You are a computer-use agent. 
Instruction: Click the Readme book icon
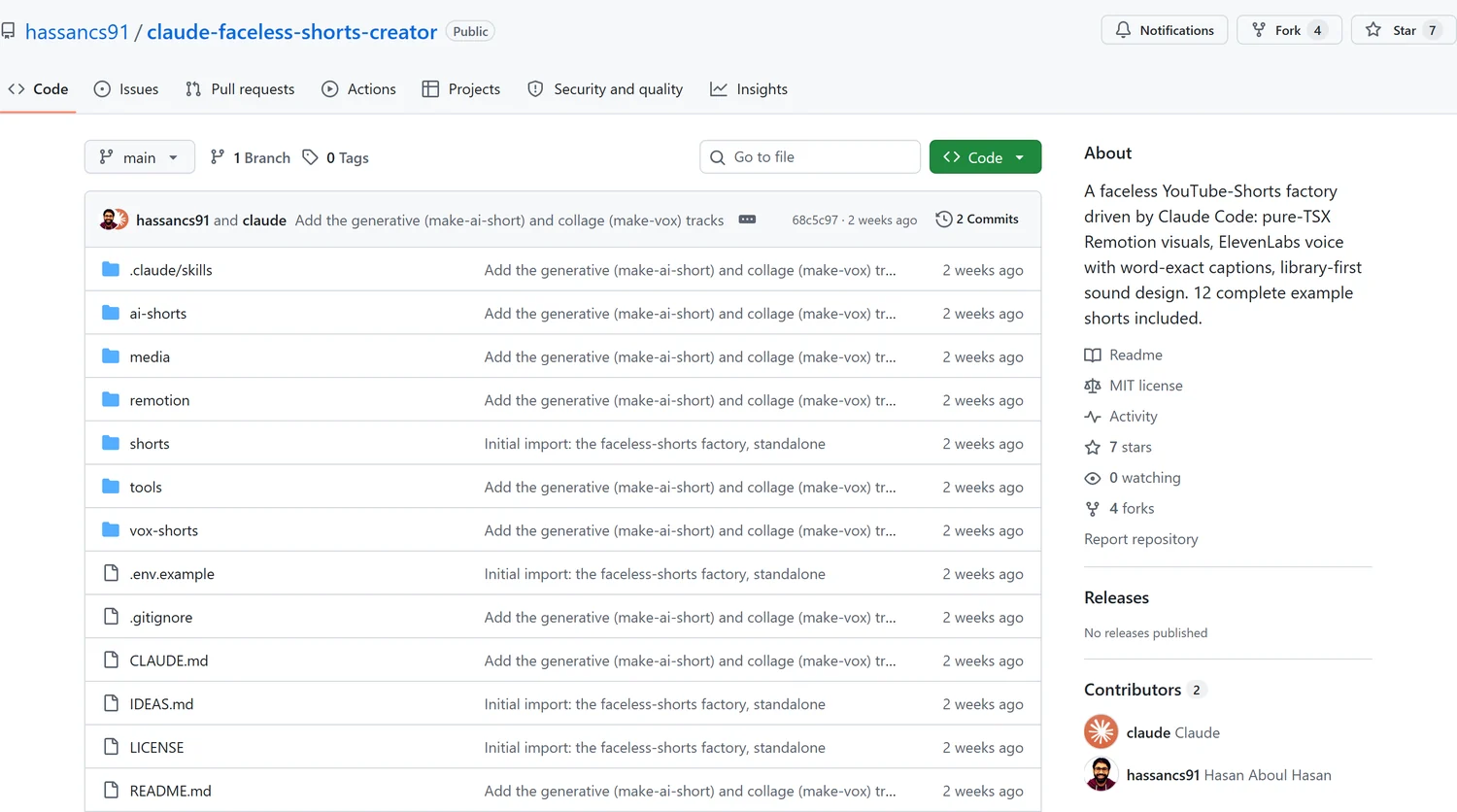click(1093, 355)
